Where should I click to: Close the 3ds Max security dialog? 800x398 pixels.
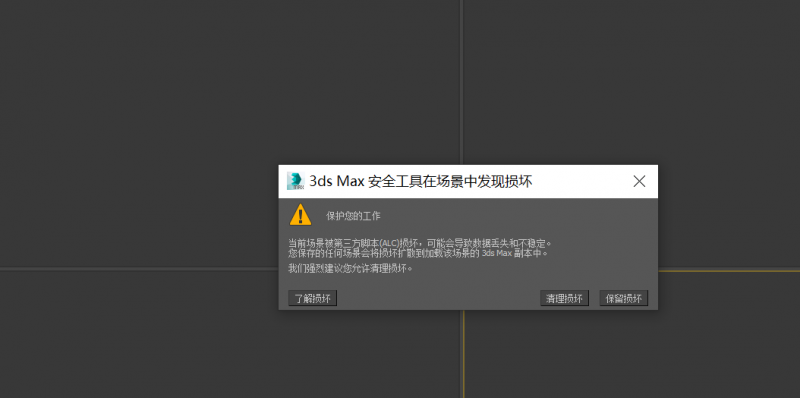pos(639,181)
